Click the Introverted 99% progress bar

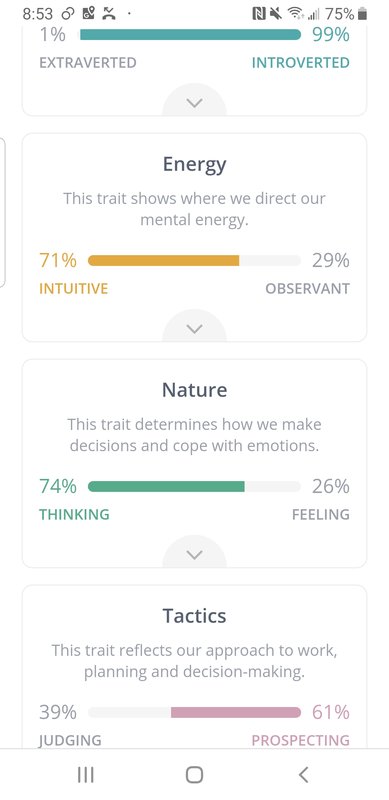point(190,34)
